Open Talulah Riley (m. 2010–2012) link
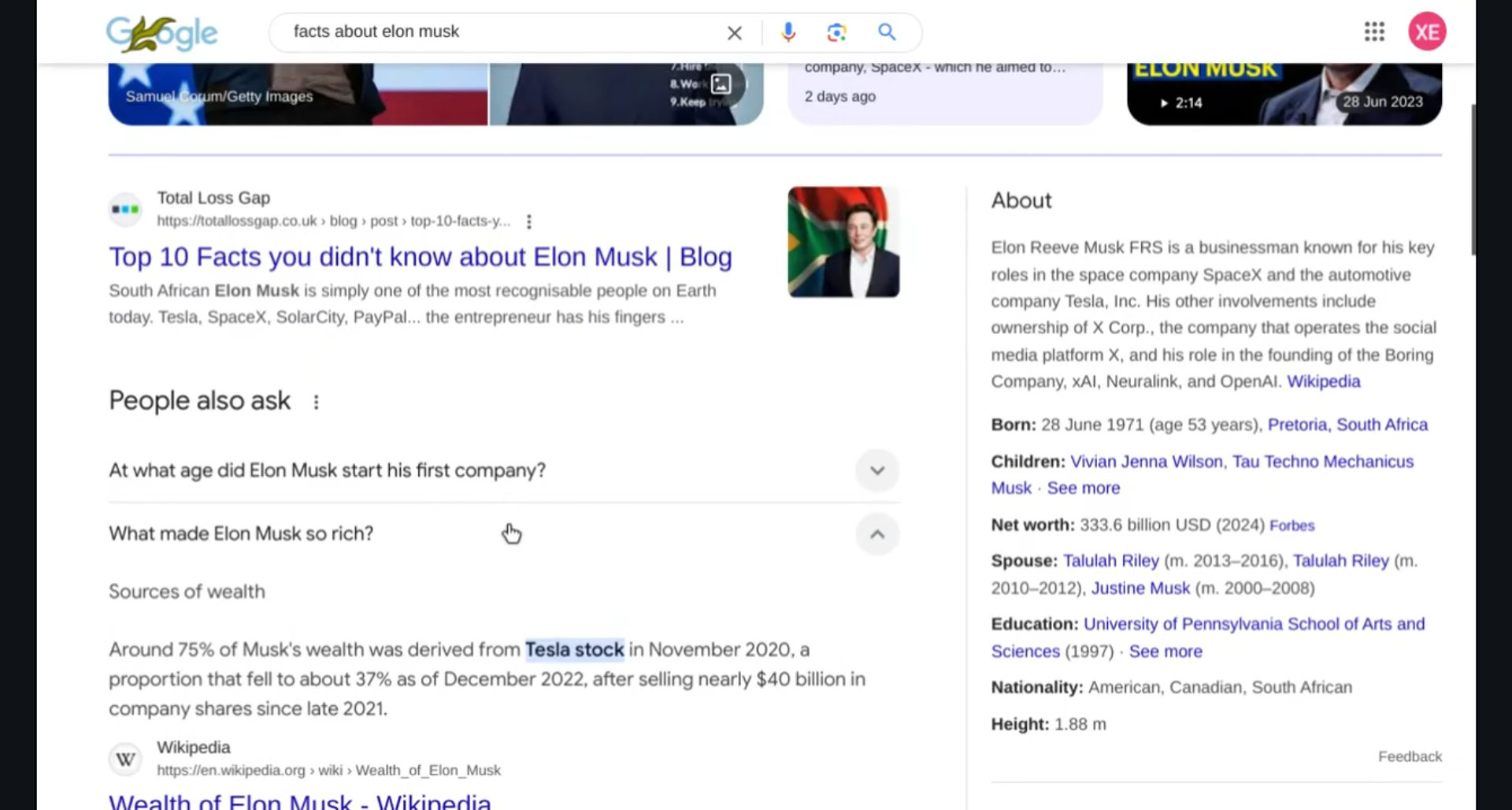 (1340, 561)
